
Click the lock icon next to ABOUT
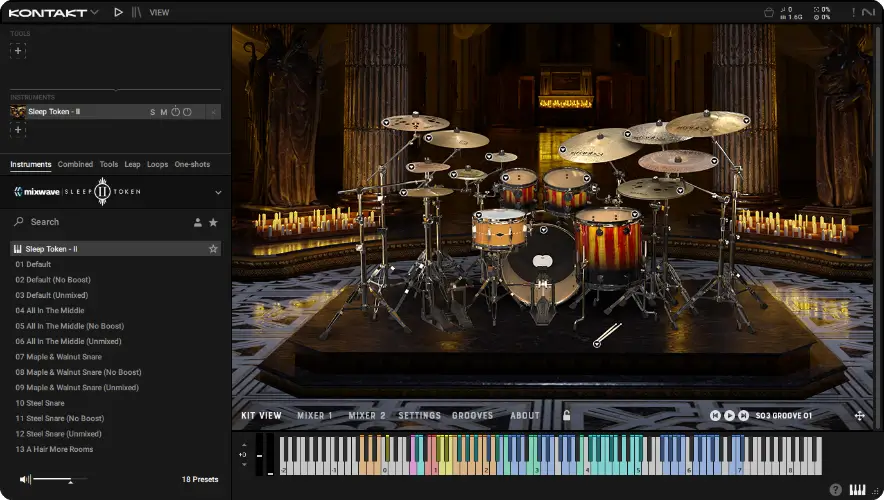tap(566, 415)
